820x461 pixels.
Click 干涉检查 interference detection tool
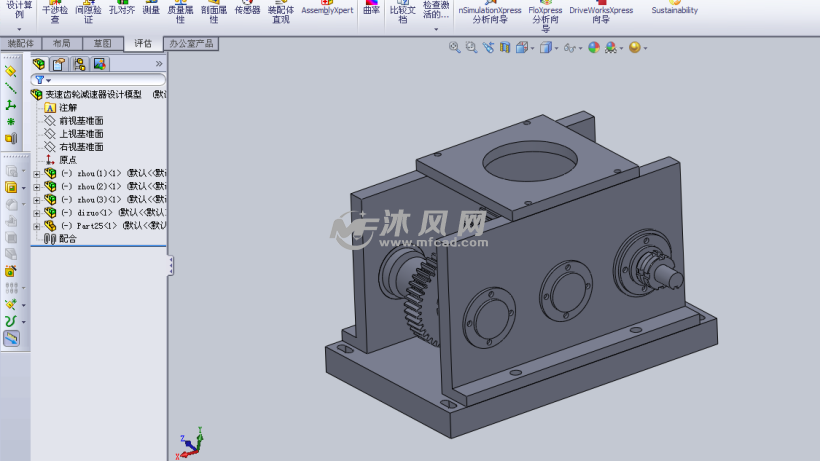(54, 12)
